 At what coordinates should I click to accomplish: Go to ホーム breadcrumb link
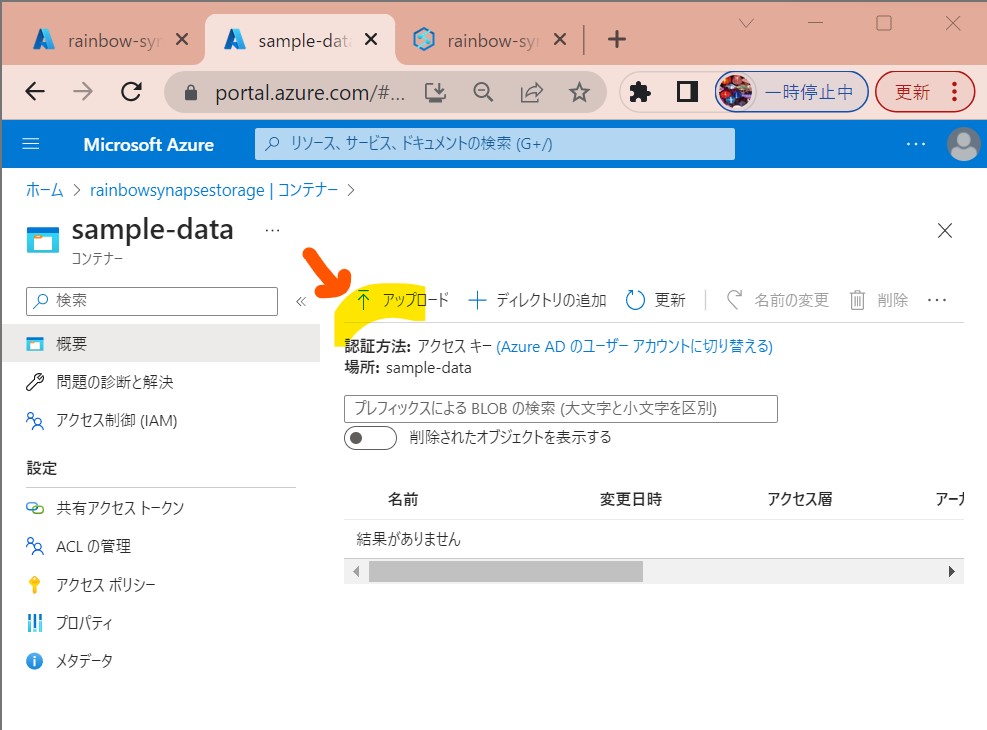coord(44,190)
